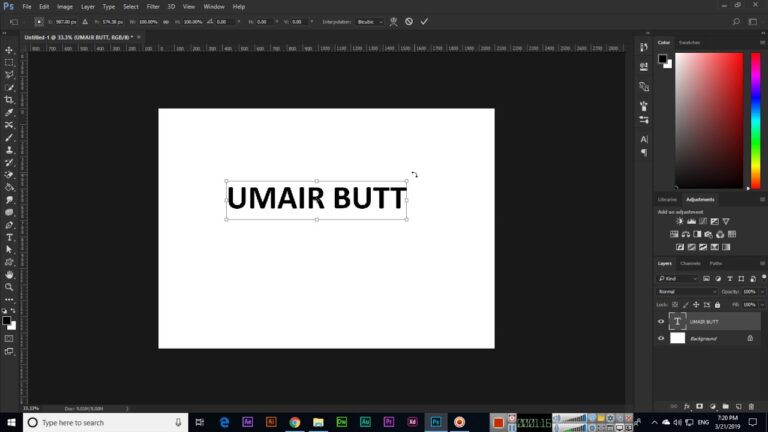Select the Hand tool
This screenshot has width=768, height=432.
tap(9, 274)
